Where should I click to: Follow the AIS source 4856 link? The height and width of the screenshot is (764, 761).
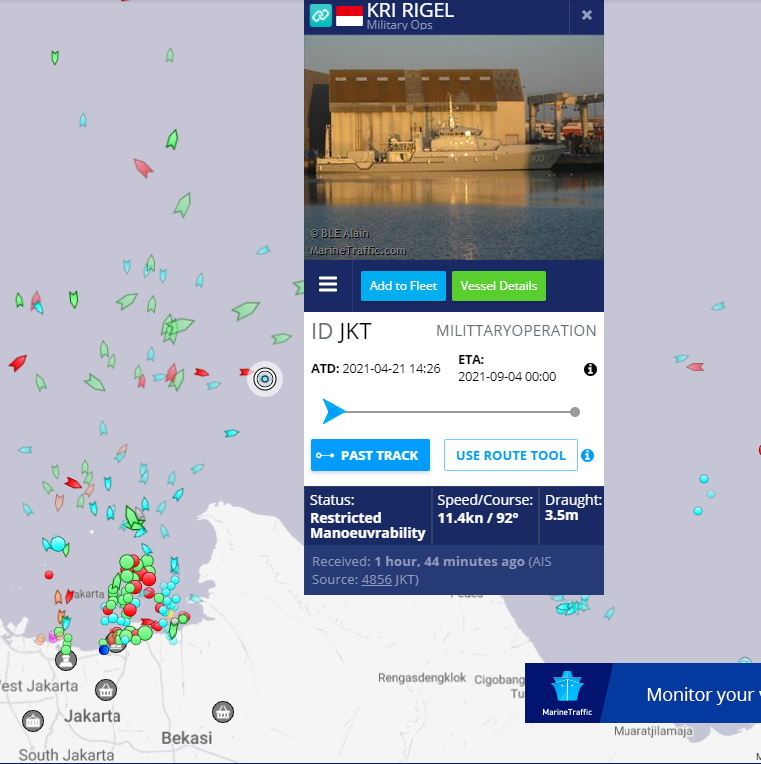tap(376, 579)
